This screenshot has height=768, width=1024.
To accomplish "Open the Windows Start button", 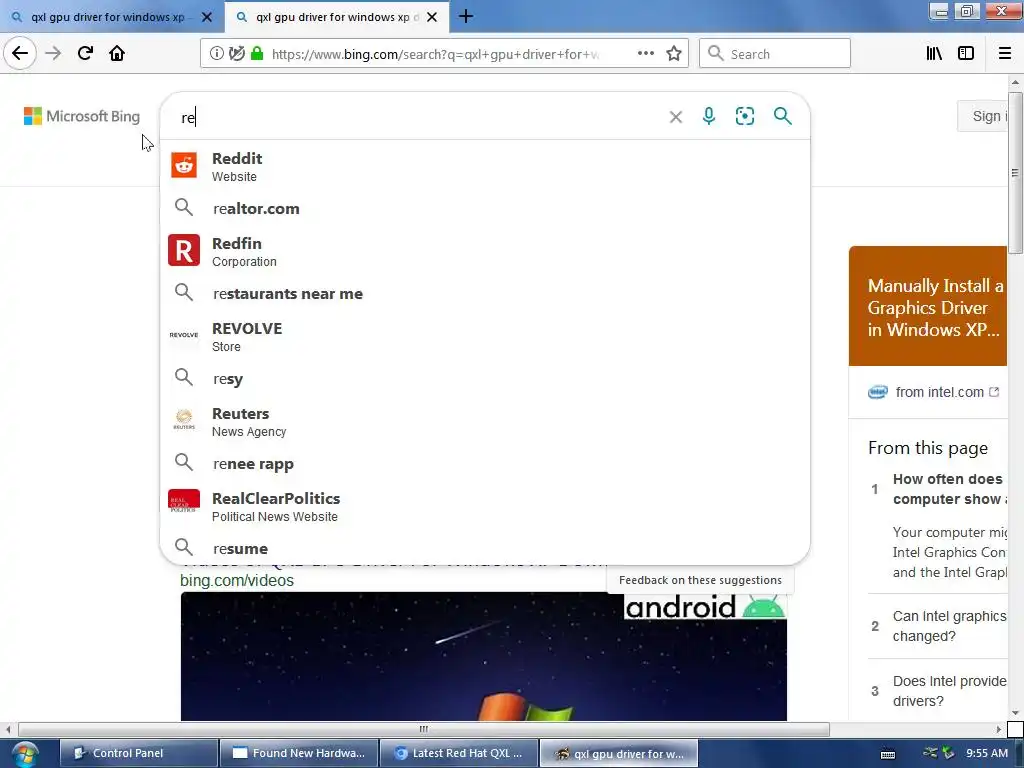I will (25, 754).
